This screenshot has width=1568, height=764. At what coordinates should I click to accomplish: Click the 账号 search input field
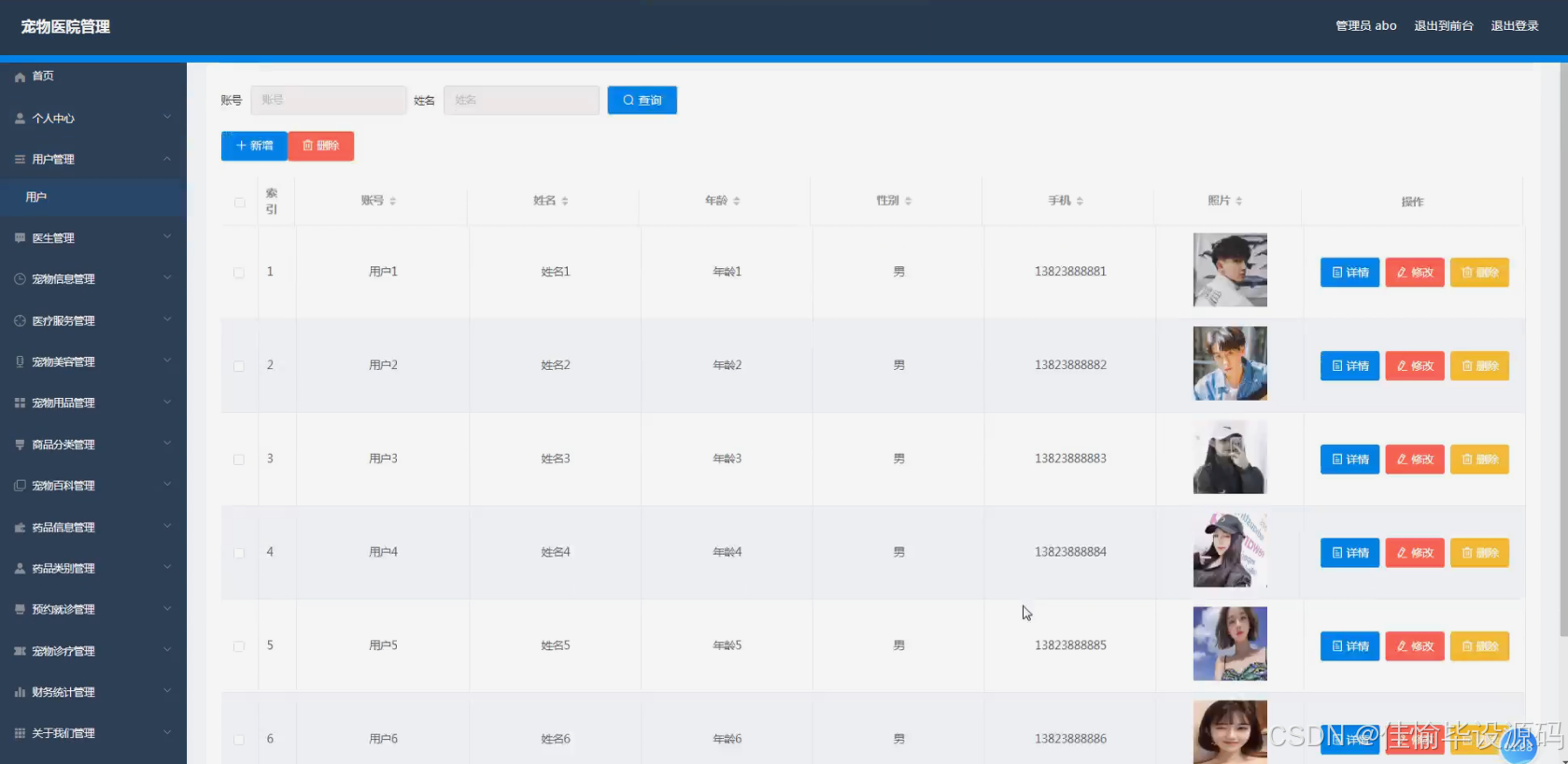click(x=329, y=100)
